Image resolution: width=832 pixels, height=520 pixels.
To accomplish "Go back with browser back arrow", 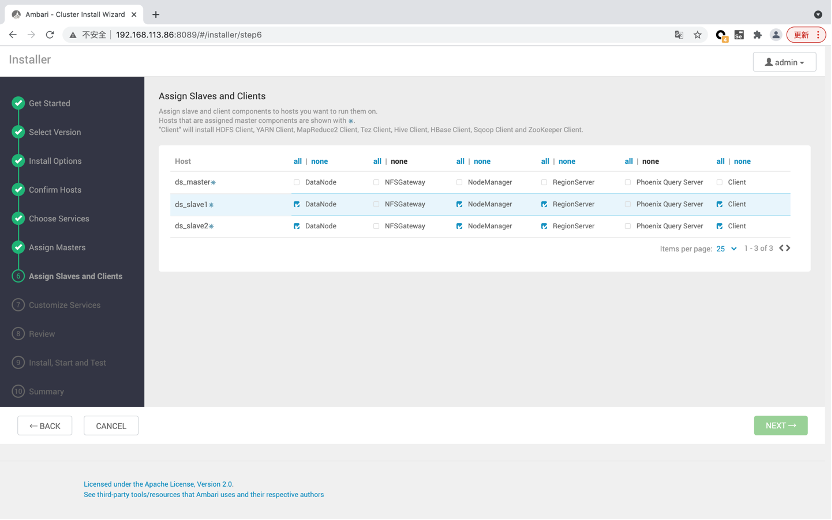I will point(12,34).
